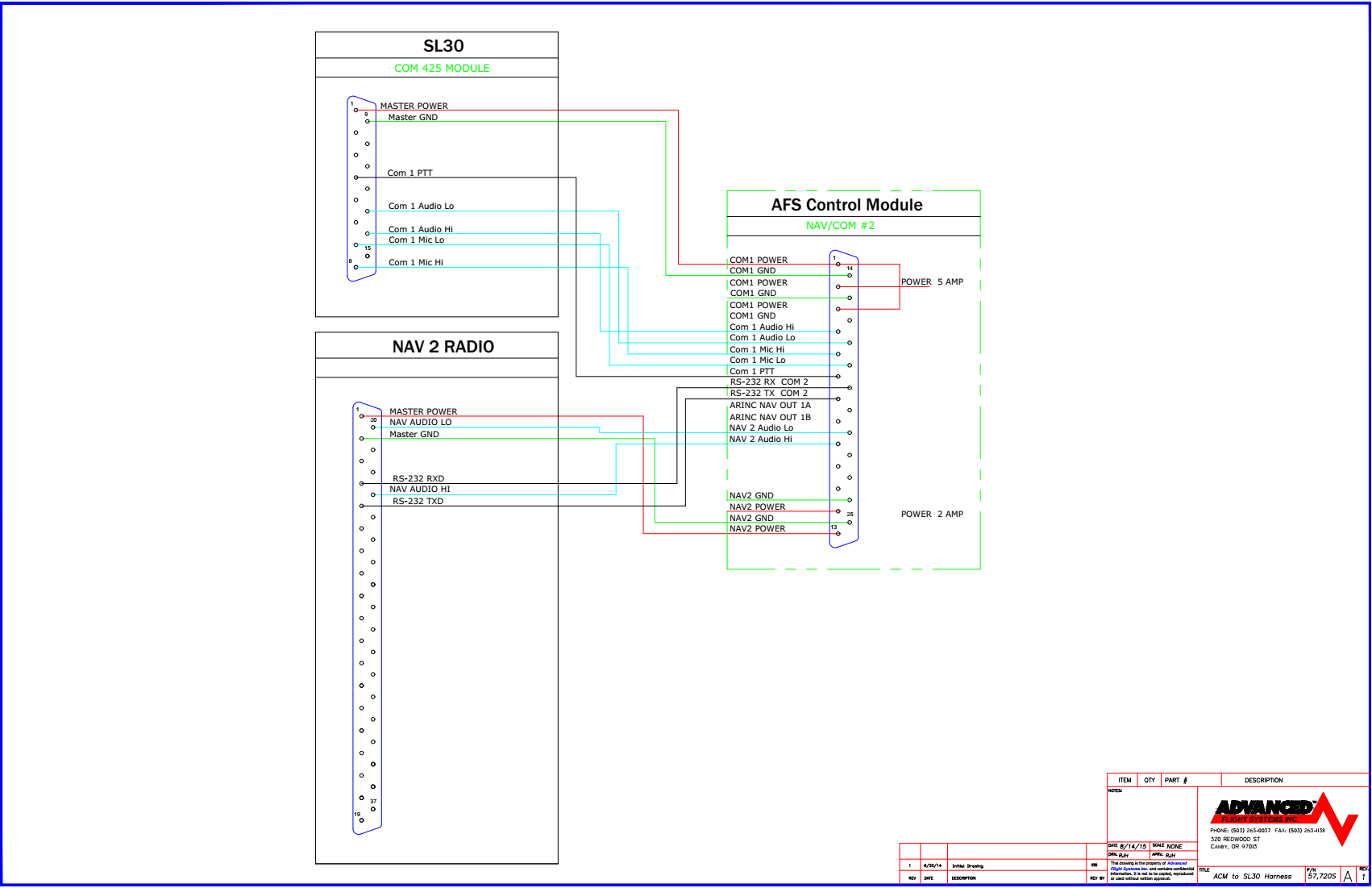Click the 'RS-232 TXD' label
Screen dimensions: 1372x888
coord(418,501)
